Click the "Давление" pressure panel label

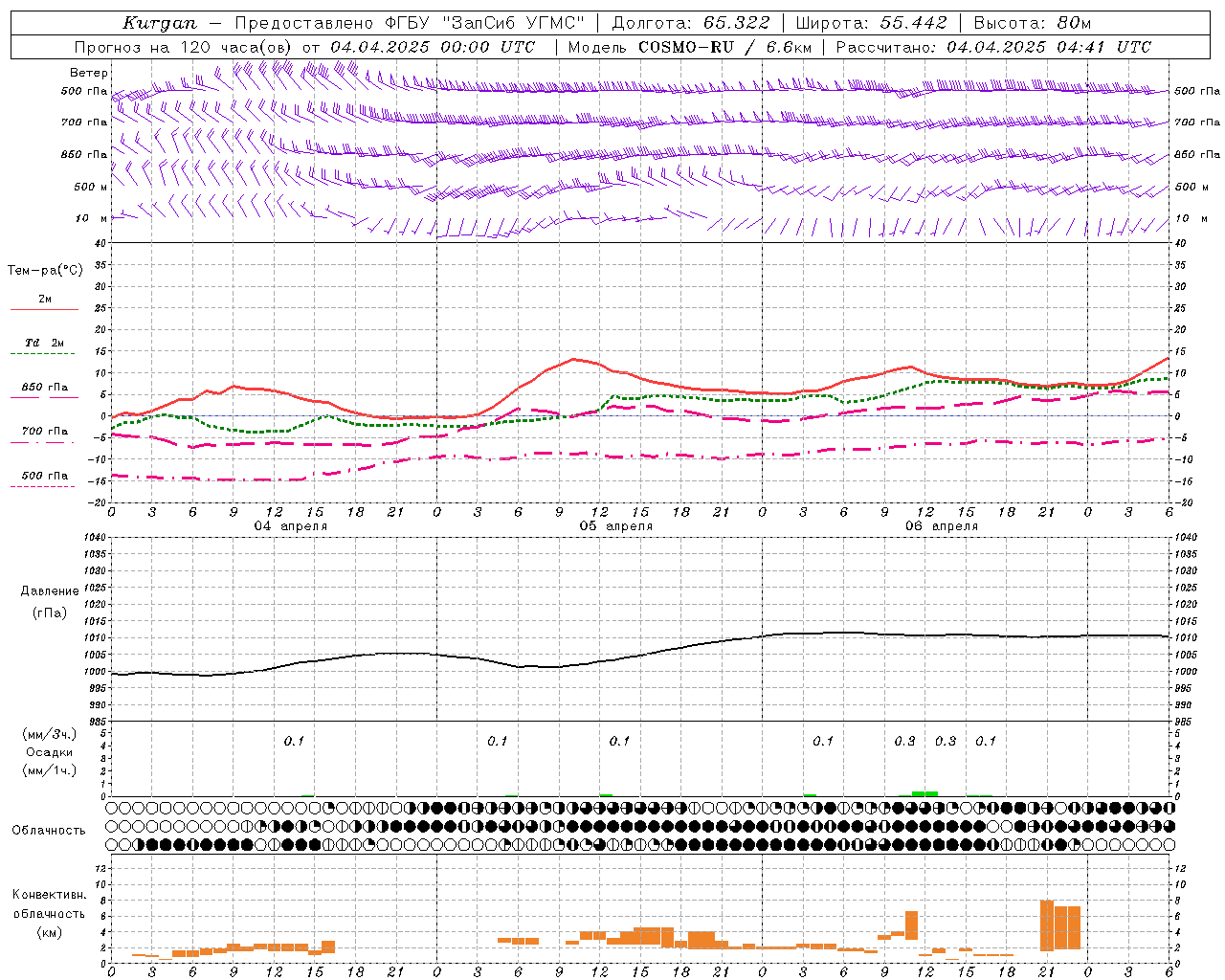click(x=50, y=591)
